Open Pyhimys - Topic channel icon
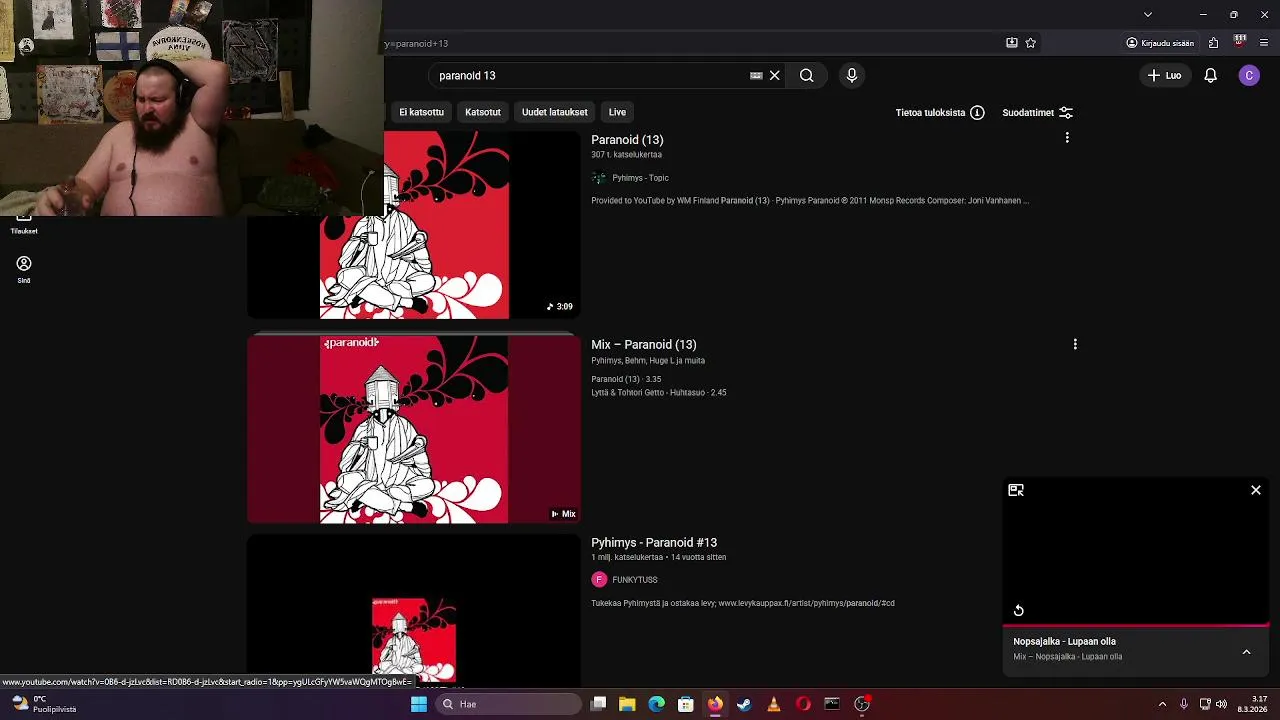 [599, 178]
